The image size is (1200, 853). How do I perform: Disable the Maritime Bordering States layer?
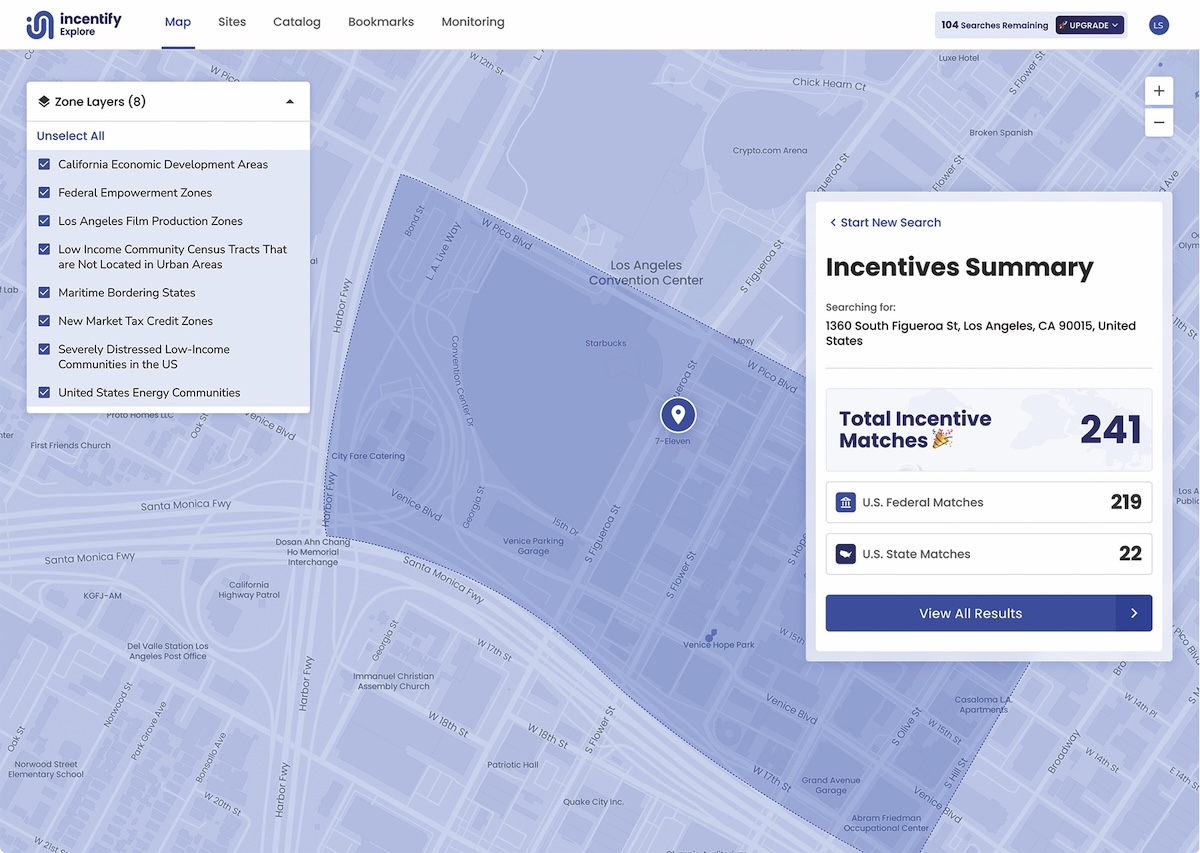click(44, 292)
